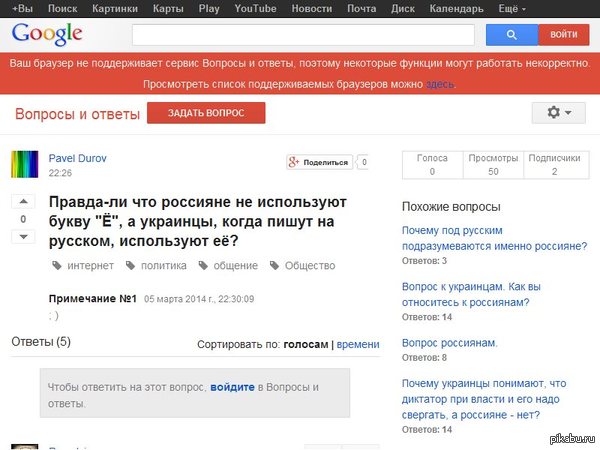
Task: Open the Вопросы и ответы heading link
Action: point(77,114)
